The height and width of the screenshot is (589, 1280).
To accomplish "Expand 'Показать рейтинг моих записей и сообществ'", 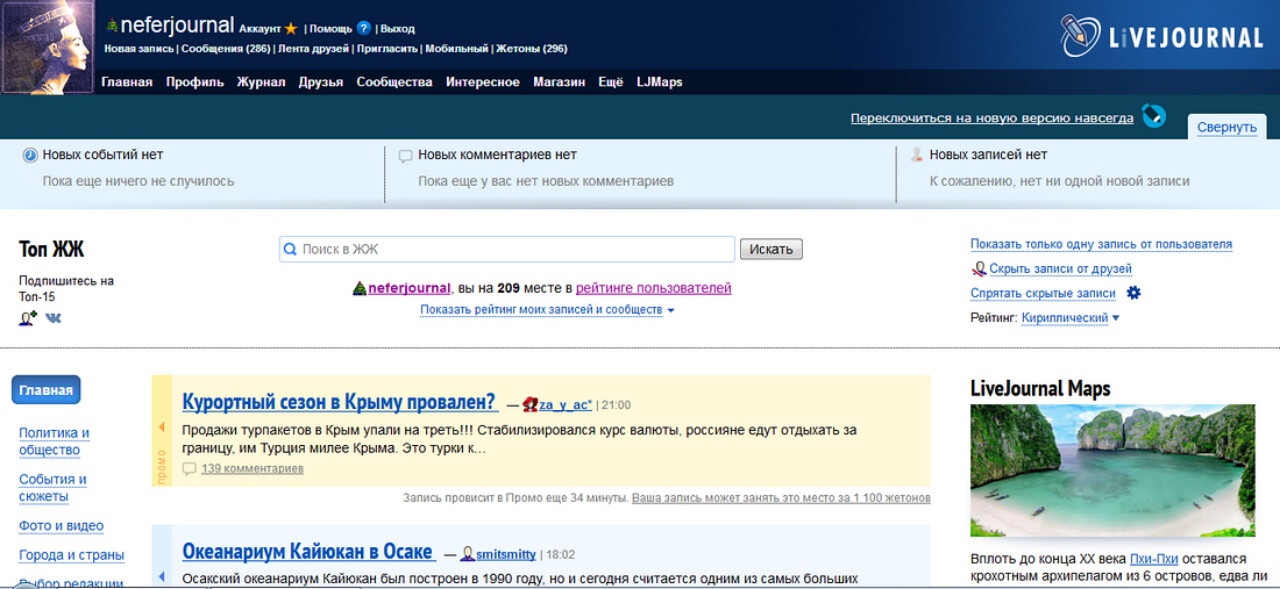I will [x=546, y=310].
